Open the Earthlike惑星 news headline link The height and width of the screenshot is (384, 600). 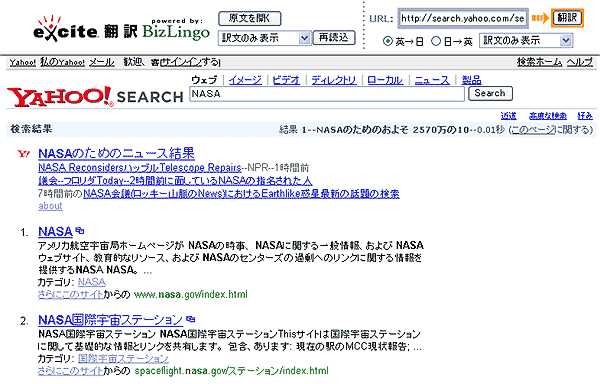(241, 194)
